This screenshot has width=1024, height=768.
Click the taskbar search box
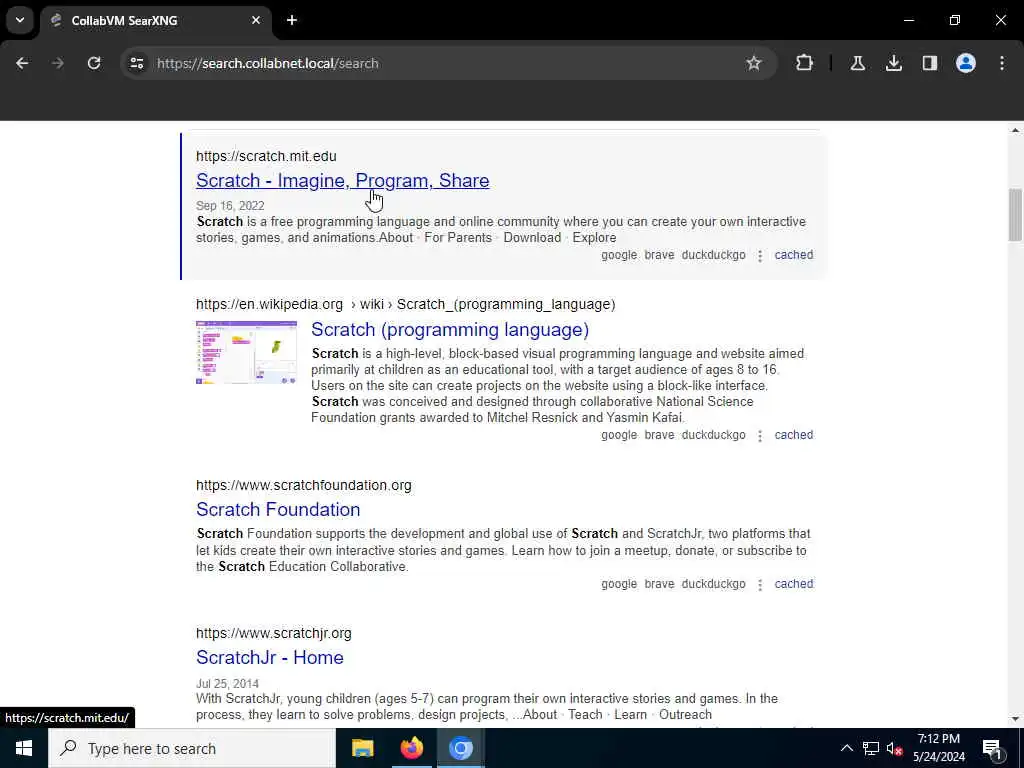[x=192, y=748]
